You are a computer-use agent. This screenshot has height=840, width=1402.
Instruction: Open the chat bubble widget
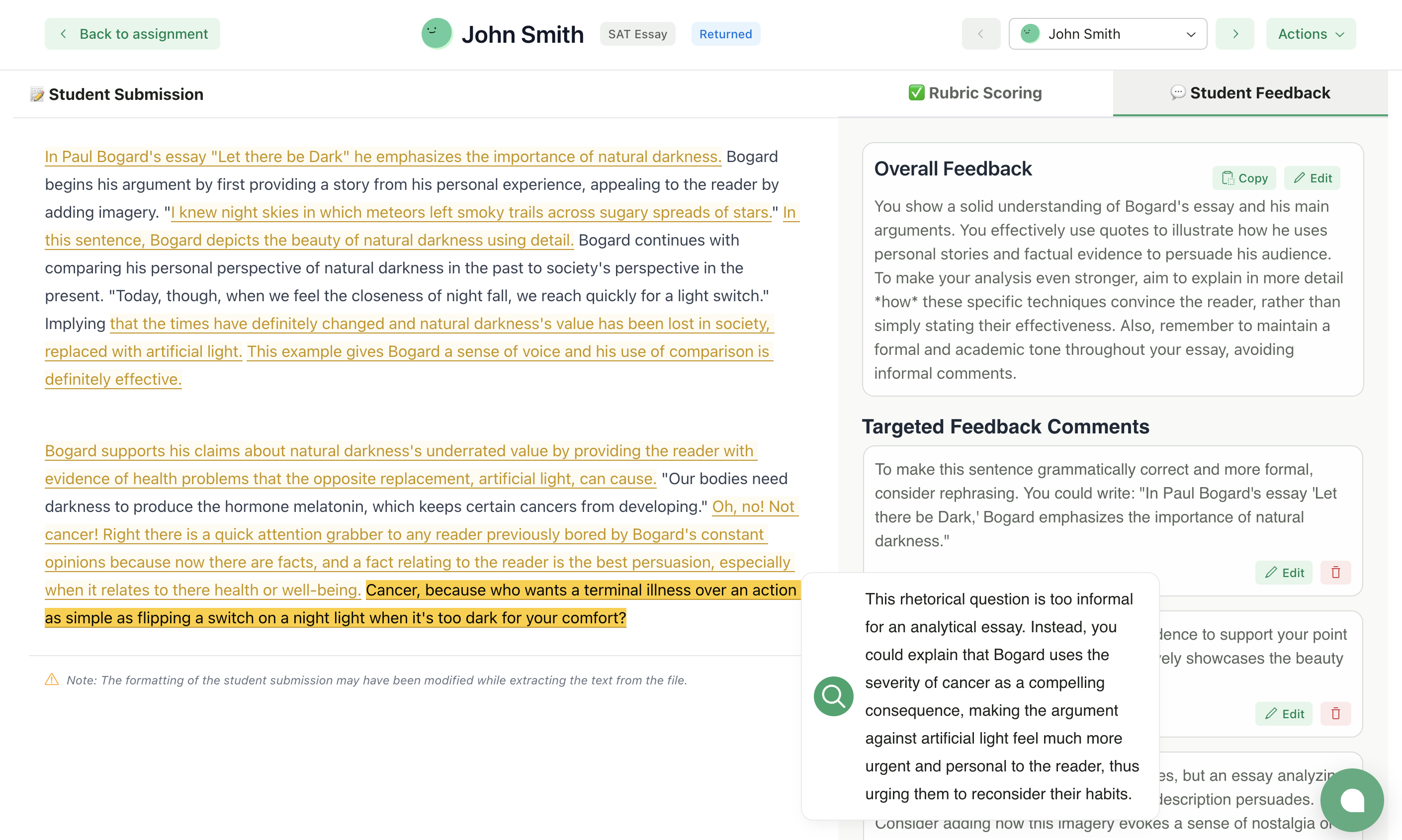click(x=1352, y=800)
